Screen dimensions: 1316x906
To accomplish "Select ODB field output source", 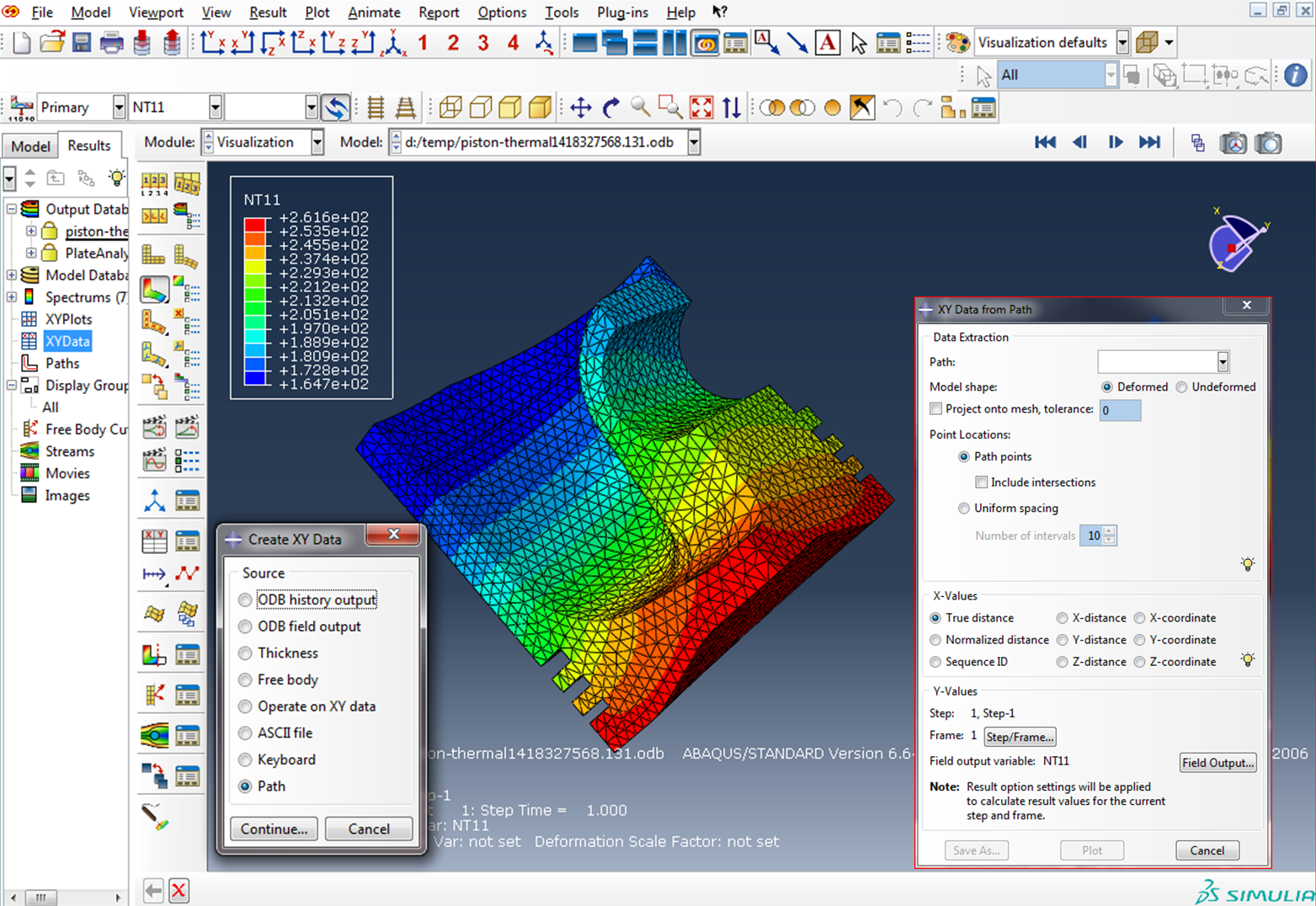I will click(245, 627).
